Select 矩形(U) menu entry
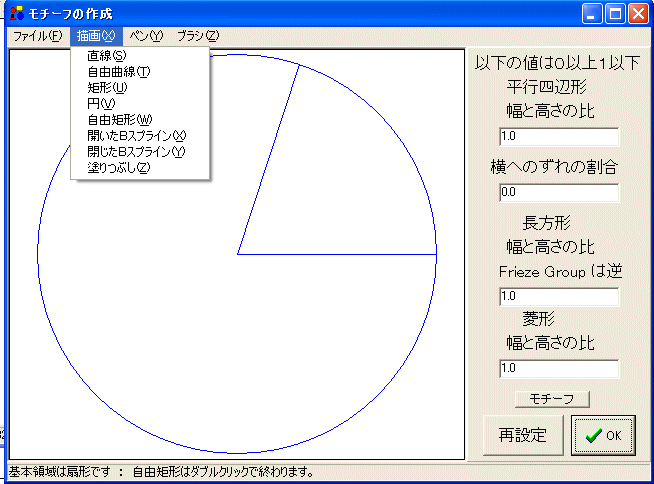The width and height of the screenshot is (654, 484). (x=140, y=88)
